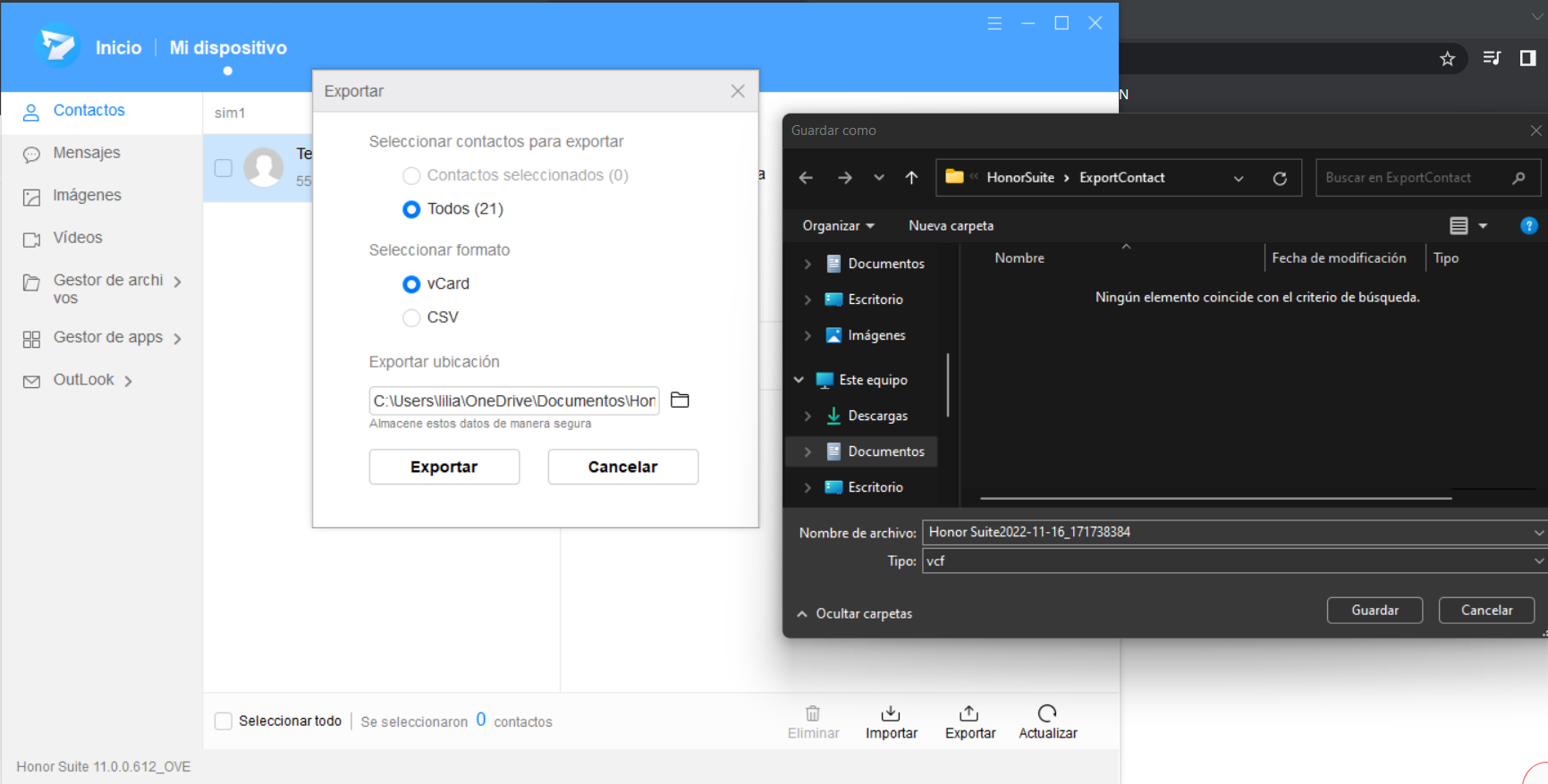Open Vídeos from the left sidebar
This screenshot has height=784, width=1548.
point(77,238)
